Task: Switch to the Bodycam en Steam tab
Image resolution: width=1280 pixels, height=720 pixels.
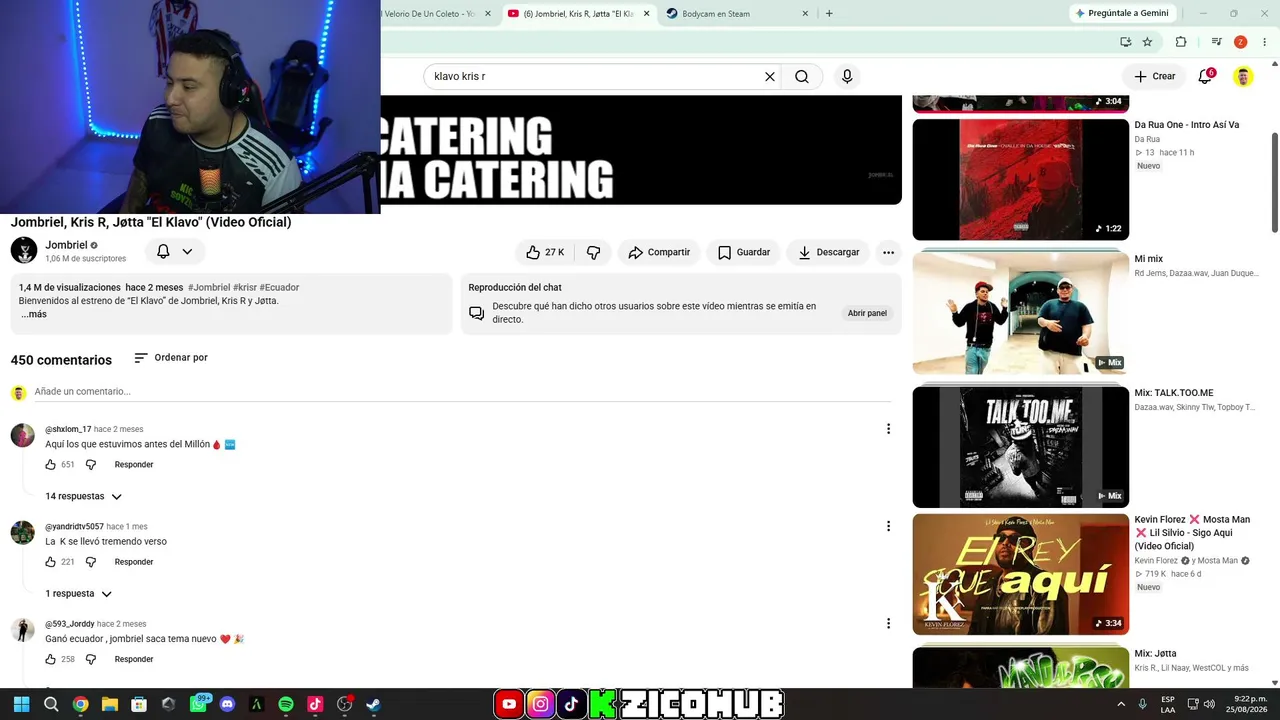Action: click(x=738, y=14)
